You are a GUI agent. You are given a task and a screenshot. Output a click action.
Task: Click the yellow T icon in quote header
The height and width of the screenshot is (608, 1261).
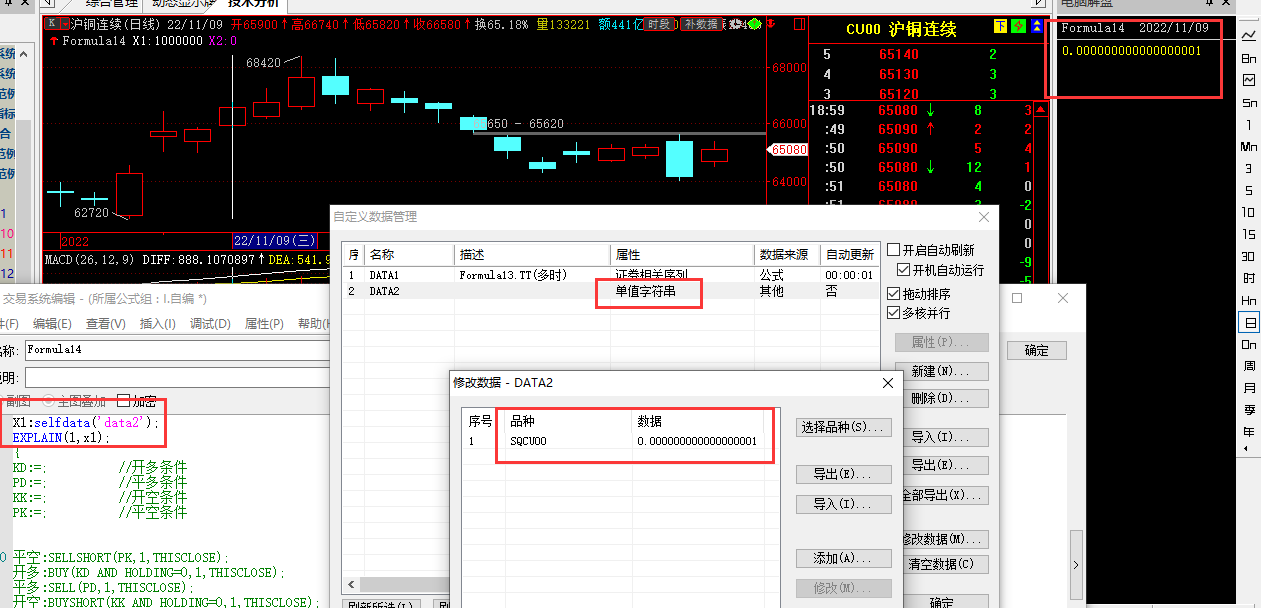[1001, 26]
